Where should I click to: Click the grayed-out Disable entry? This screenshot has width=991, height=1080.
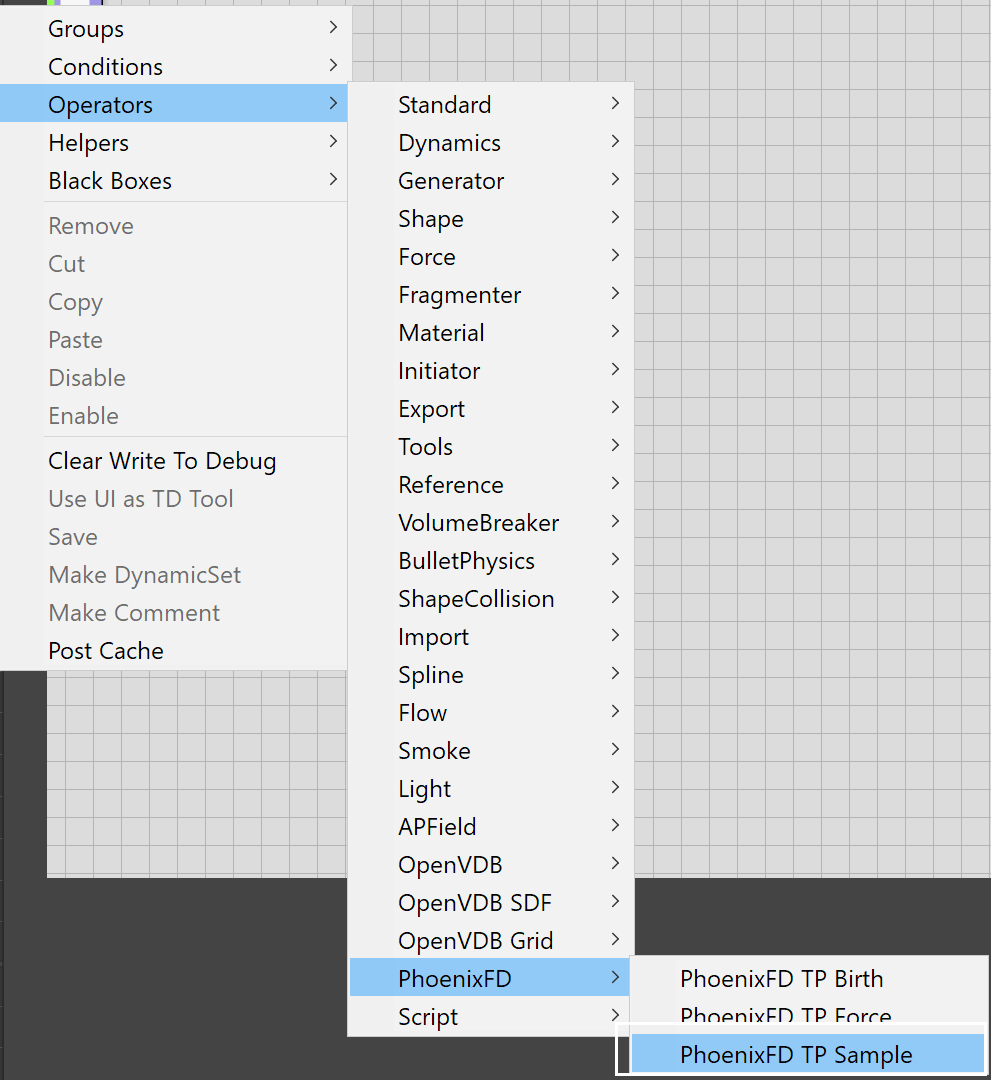coord(174,377)
